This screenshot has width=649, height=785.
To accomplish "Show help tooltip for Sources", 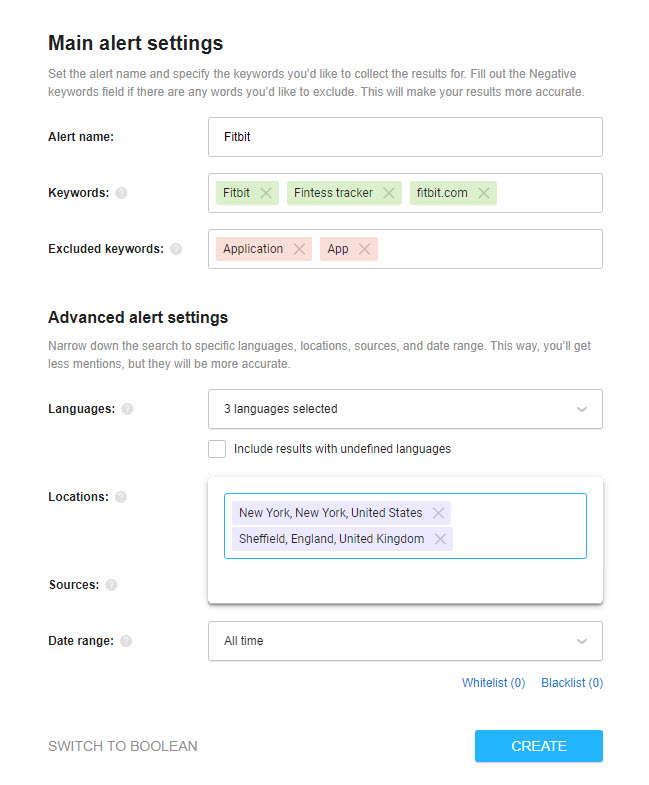I will (111, 585).
